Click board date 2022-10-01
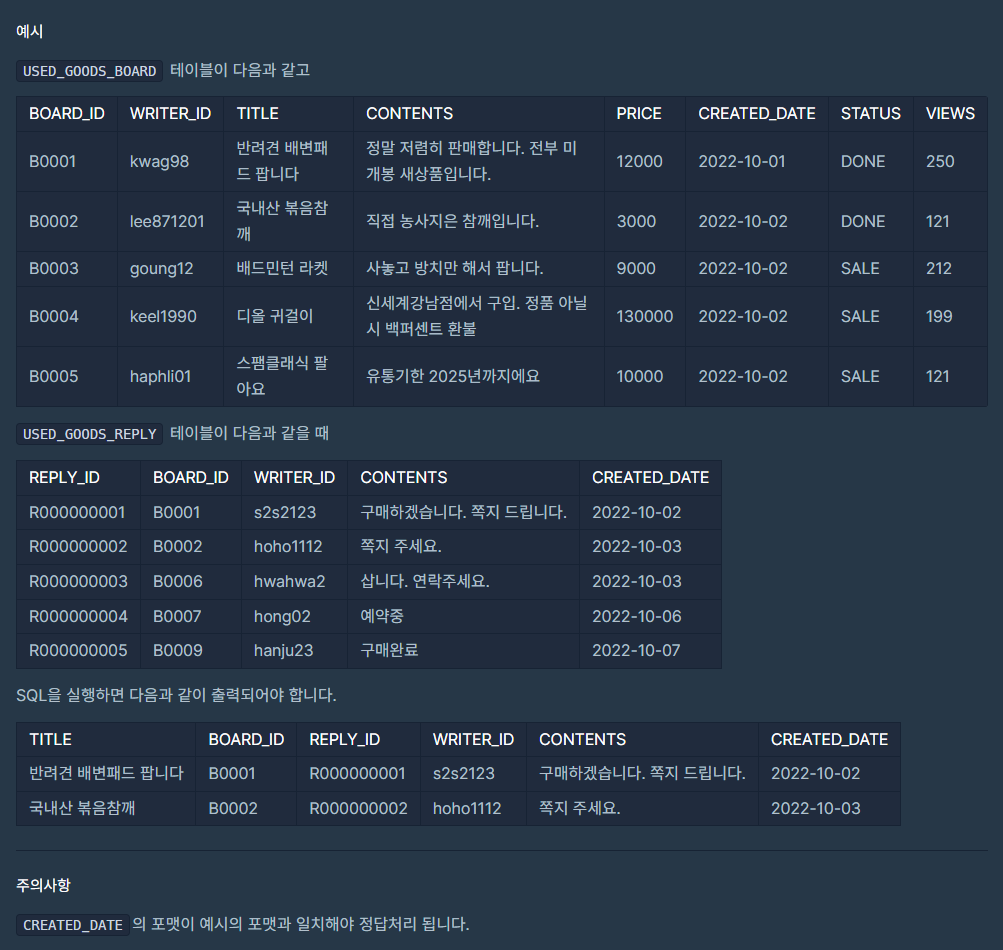 click(741, 161)
